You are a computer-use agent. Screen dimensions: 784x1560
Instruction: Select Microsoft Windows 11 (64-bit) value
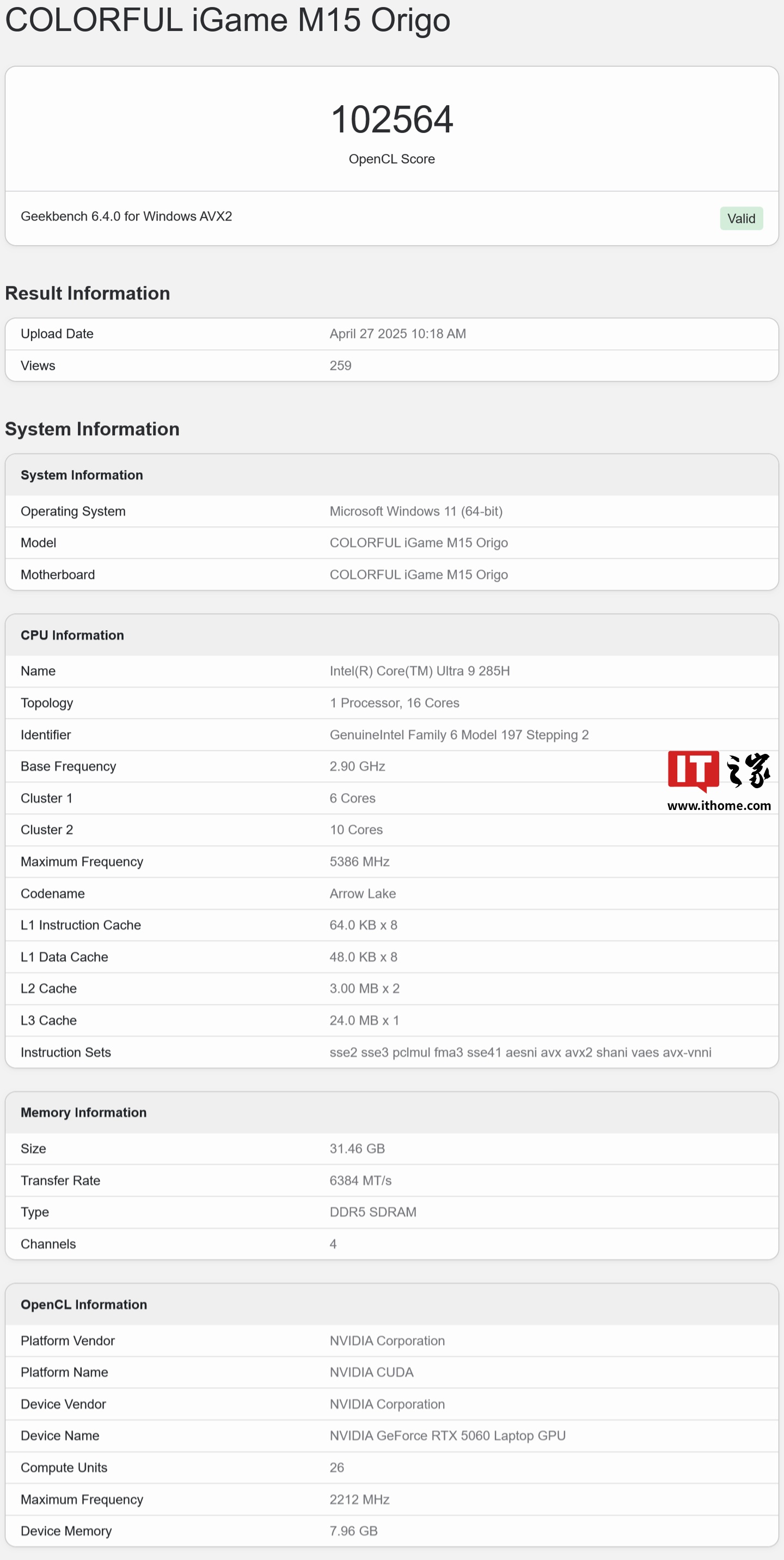coord(416,511)
